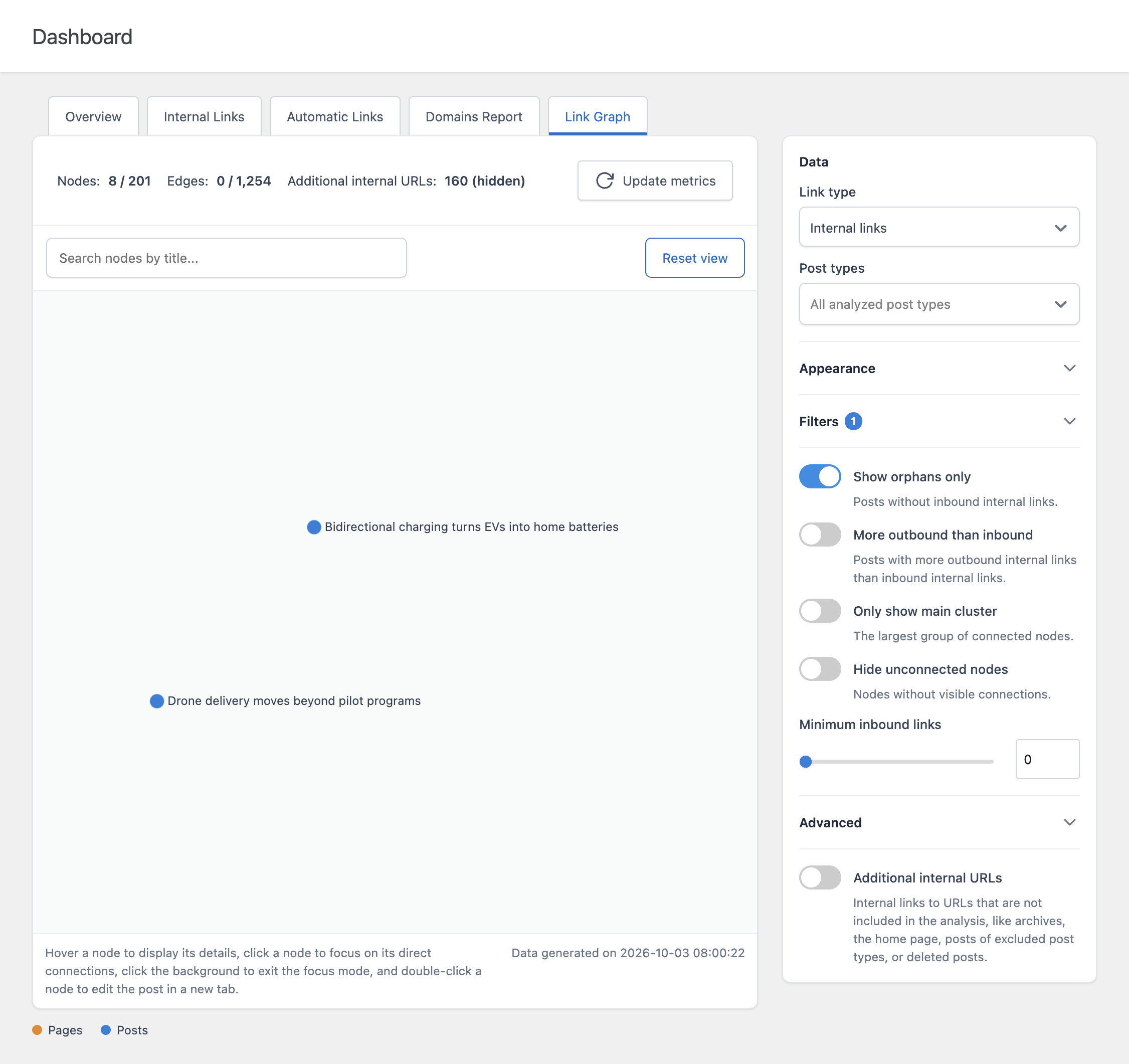
Task: Click the Posts legend label
Action: [132, 1030]
